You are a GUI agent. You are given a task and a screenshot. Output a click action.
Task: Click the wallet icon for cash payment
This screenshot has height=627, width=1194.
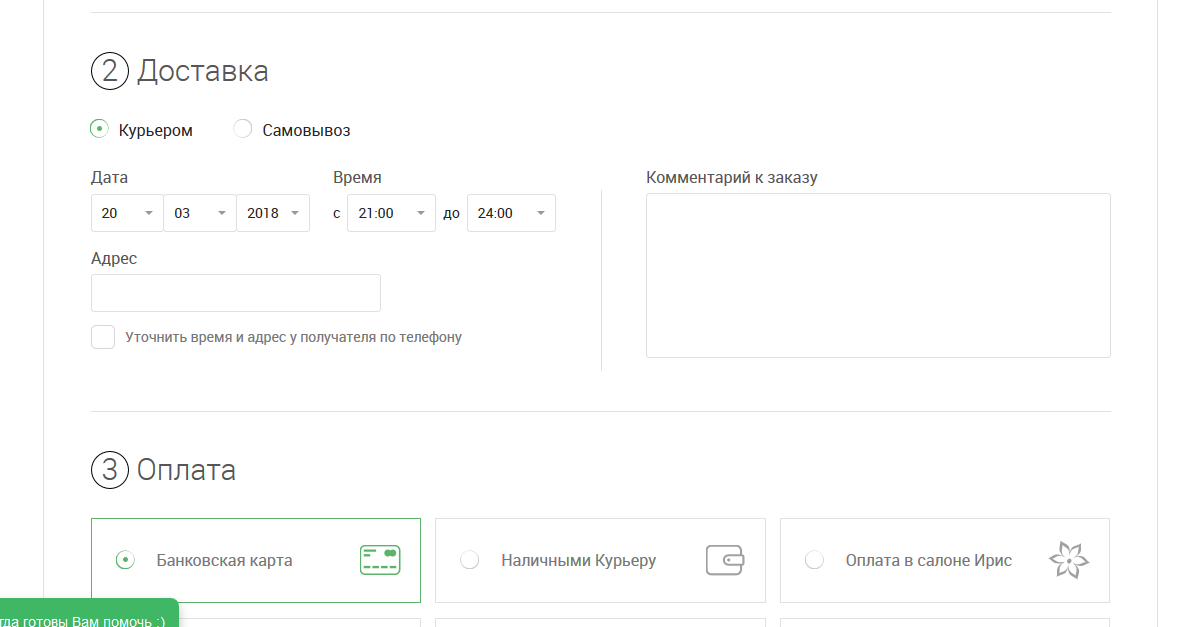click(725, 560)
